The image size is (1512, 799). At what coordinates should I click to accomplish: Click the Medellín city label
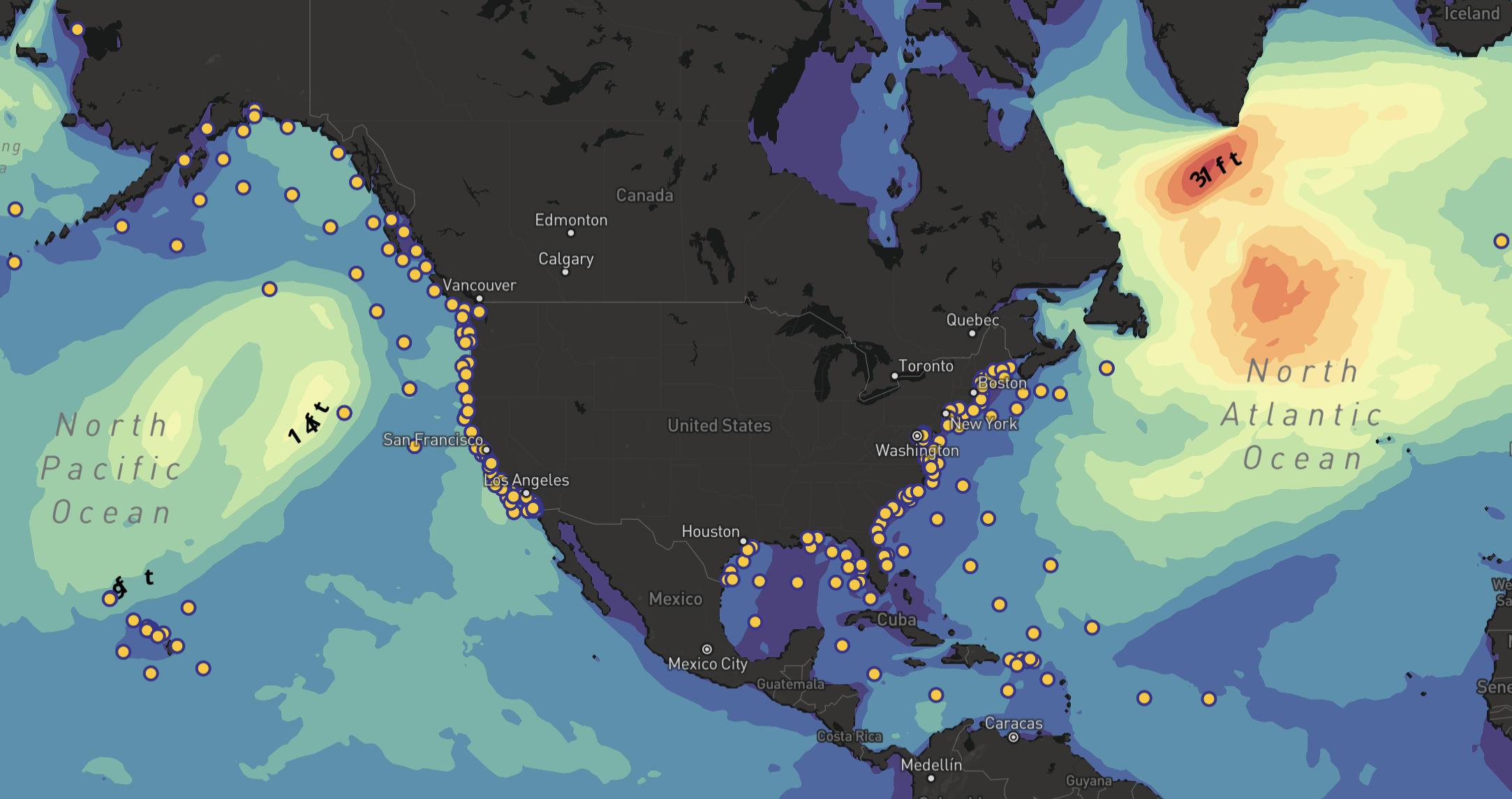pos(931,765)
